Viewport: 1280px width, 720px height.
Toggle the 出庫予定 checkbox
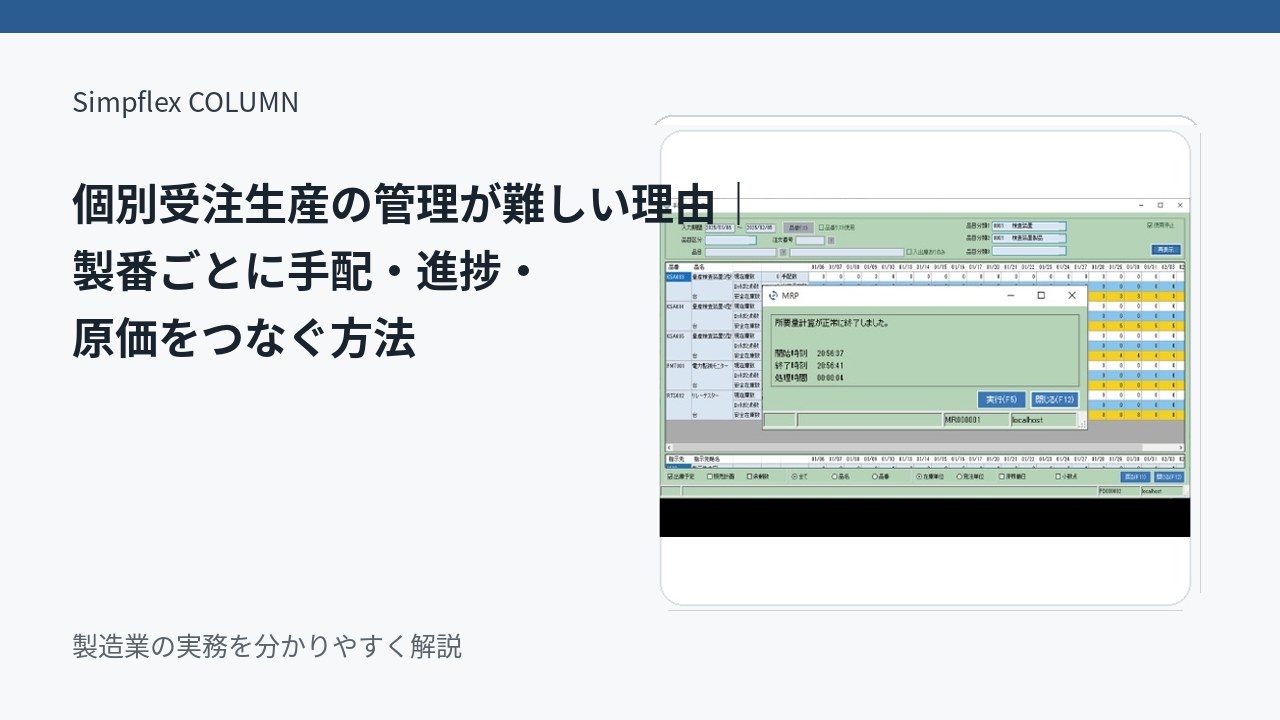[670, 477]
